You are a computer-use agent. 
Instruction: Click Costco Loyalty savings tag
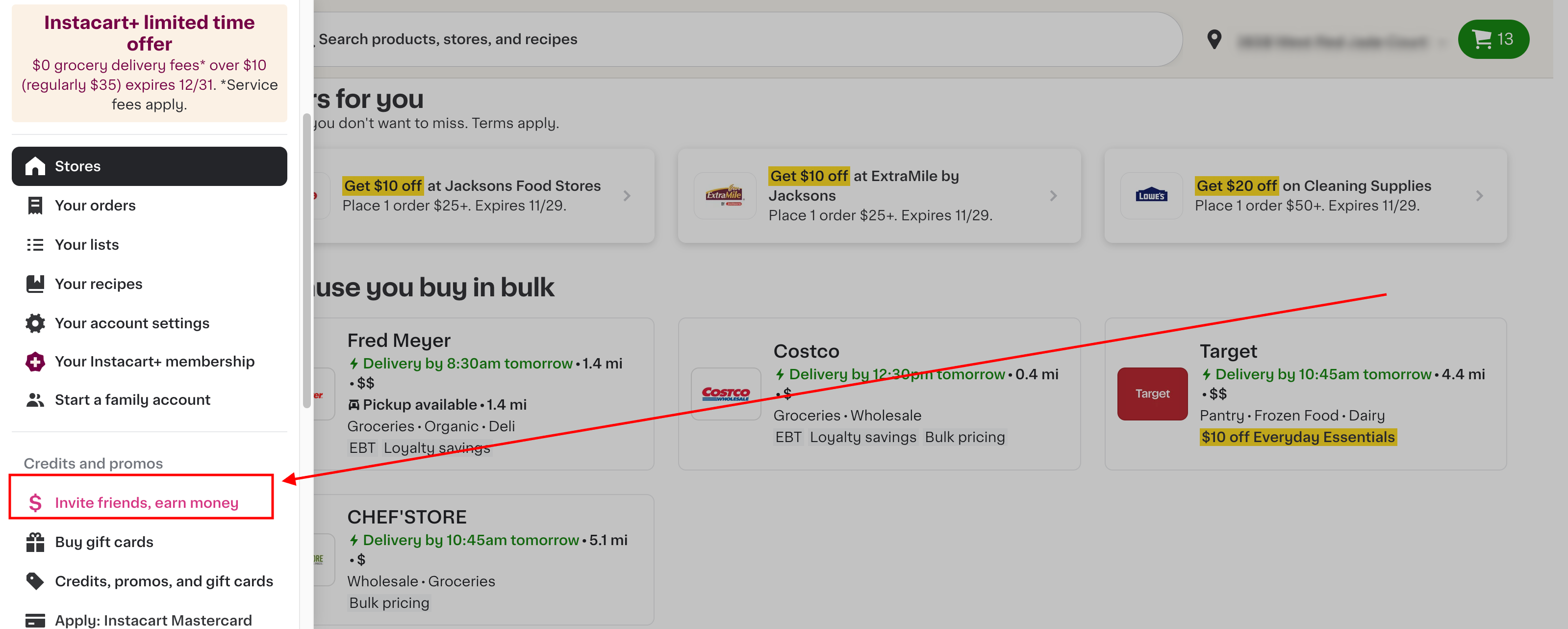pos(862,437)
